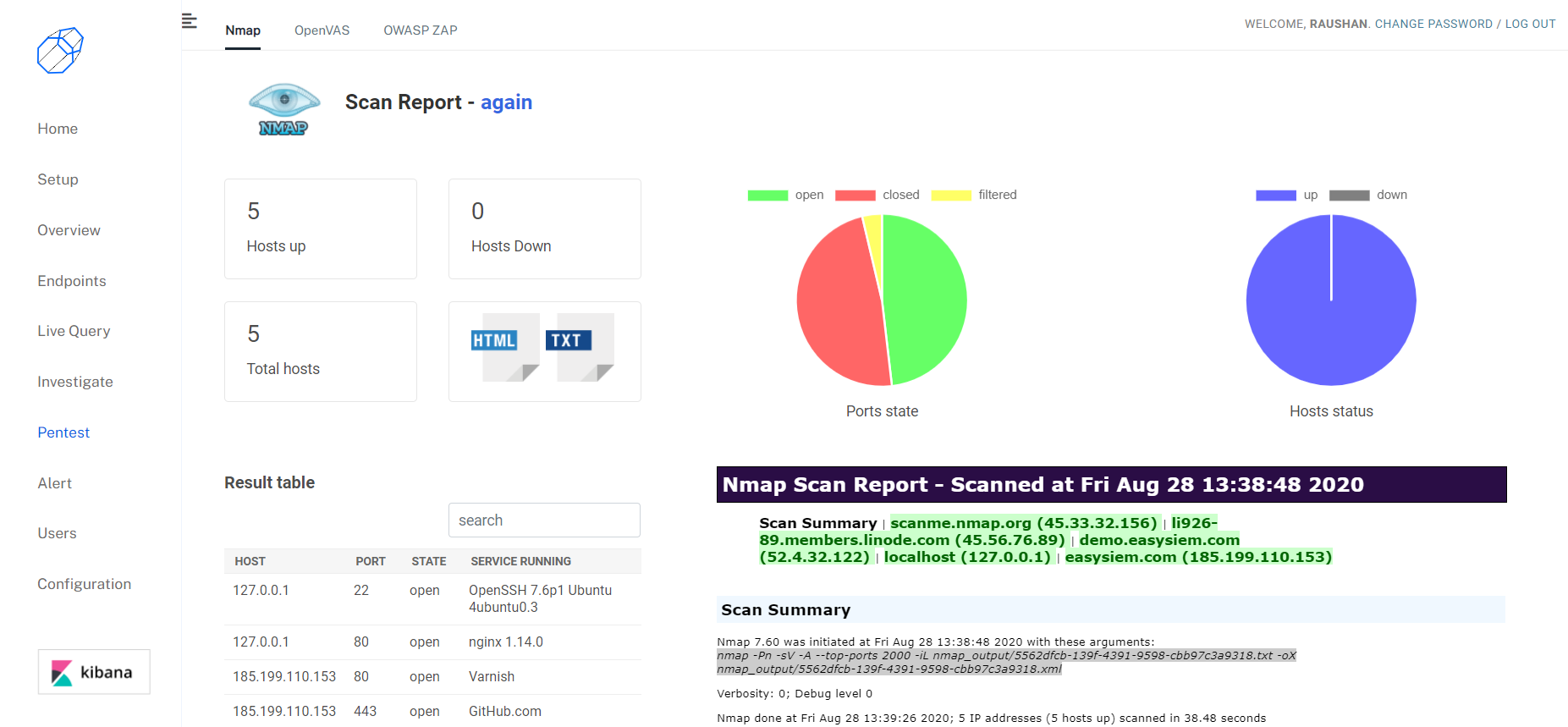Open Overview in the sidebar
The image size is (1568, 727).
click(69, 230)
